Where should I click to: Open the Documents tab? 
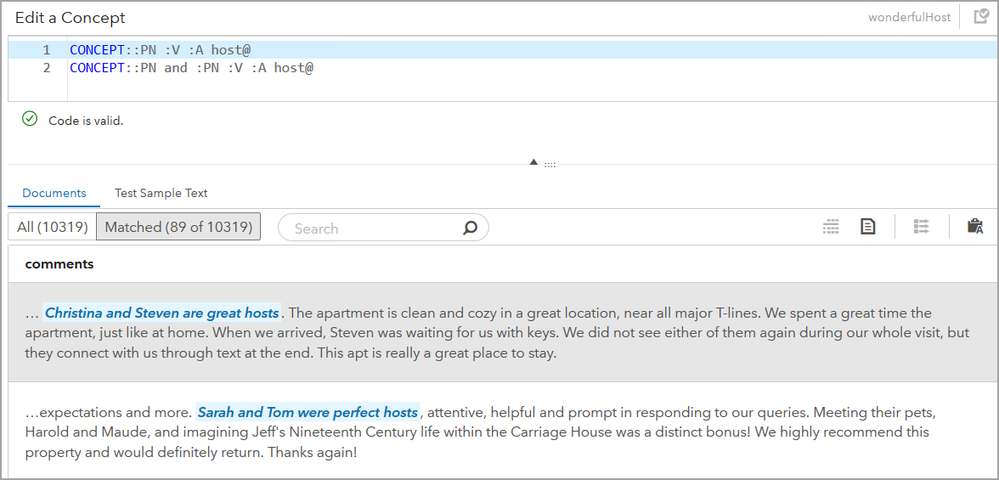(54, 193)
